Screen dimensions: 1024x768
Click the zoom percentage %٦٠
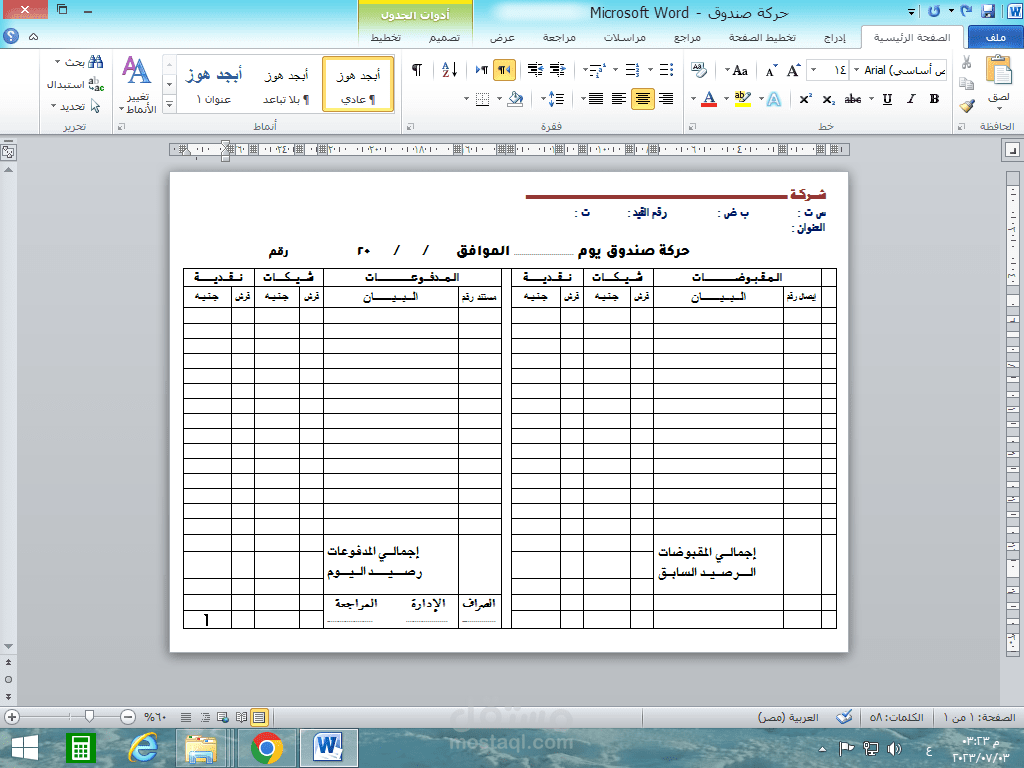click(x=155, y=717)
